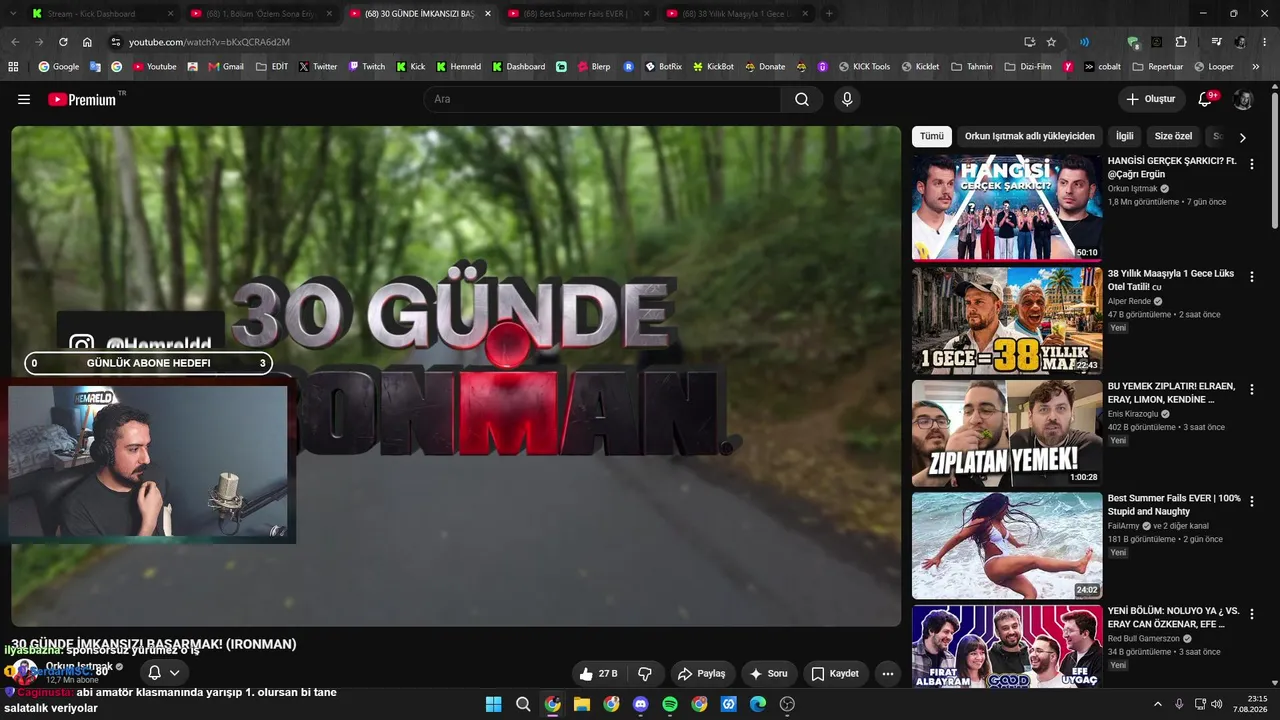Close the Best Summer Fails EVER tab
The width and height of the screenshot is (1280, 720).
click(x=646, y=14)
